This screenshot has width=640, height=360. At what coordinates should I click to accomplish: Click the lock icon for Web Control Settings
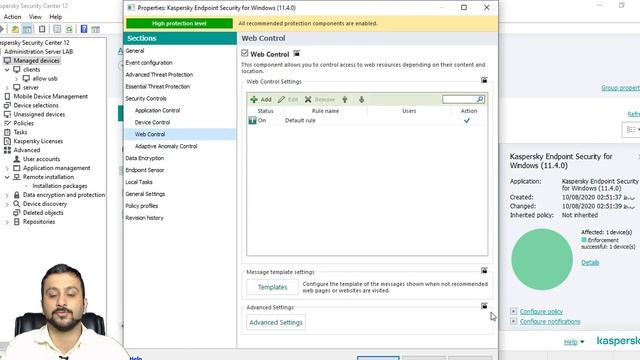click(x=484, y=80)
